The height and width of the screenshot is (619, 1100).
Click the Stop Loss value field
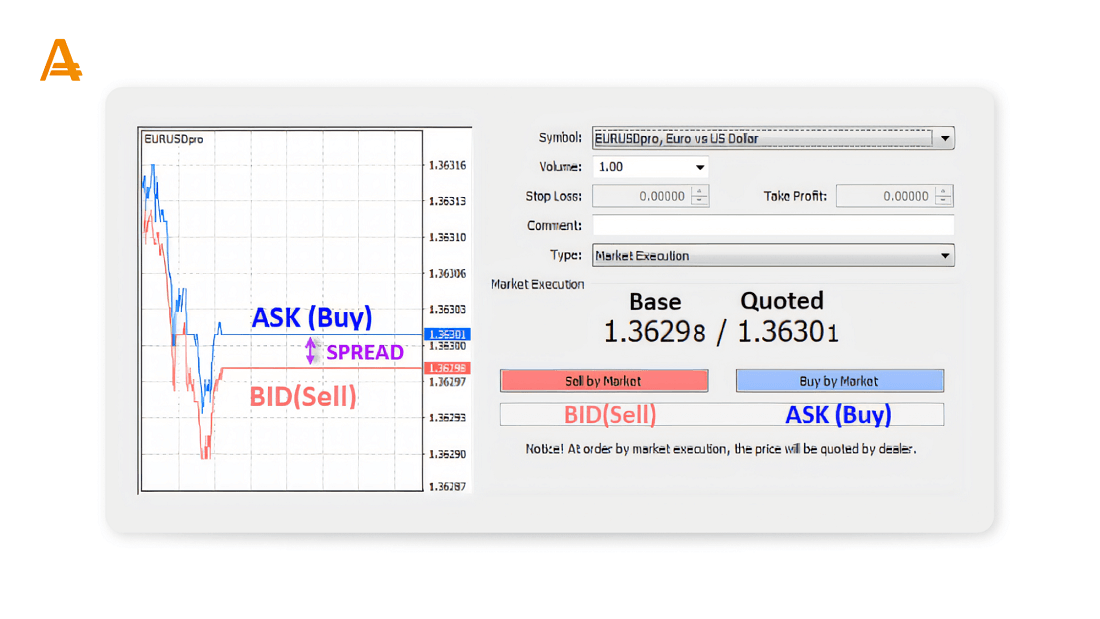[x=642, y=196]
